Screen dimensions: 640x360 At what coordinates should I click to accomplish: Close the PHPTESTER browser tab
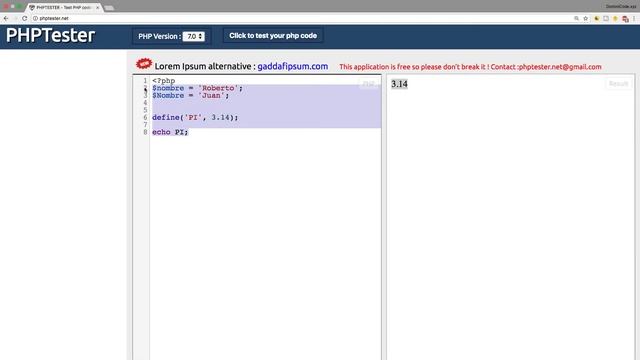click(98, 7)
